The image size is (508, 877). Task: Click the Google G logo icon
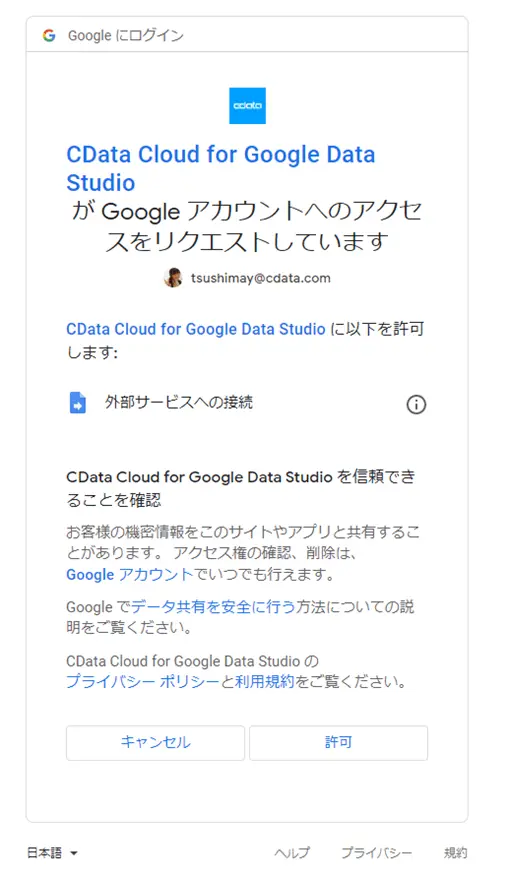tap(49, 36)
